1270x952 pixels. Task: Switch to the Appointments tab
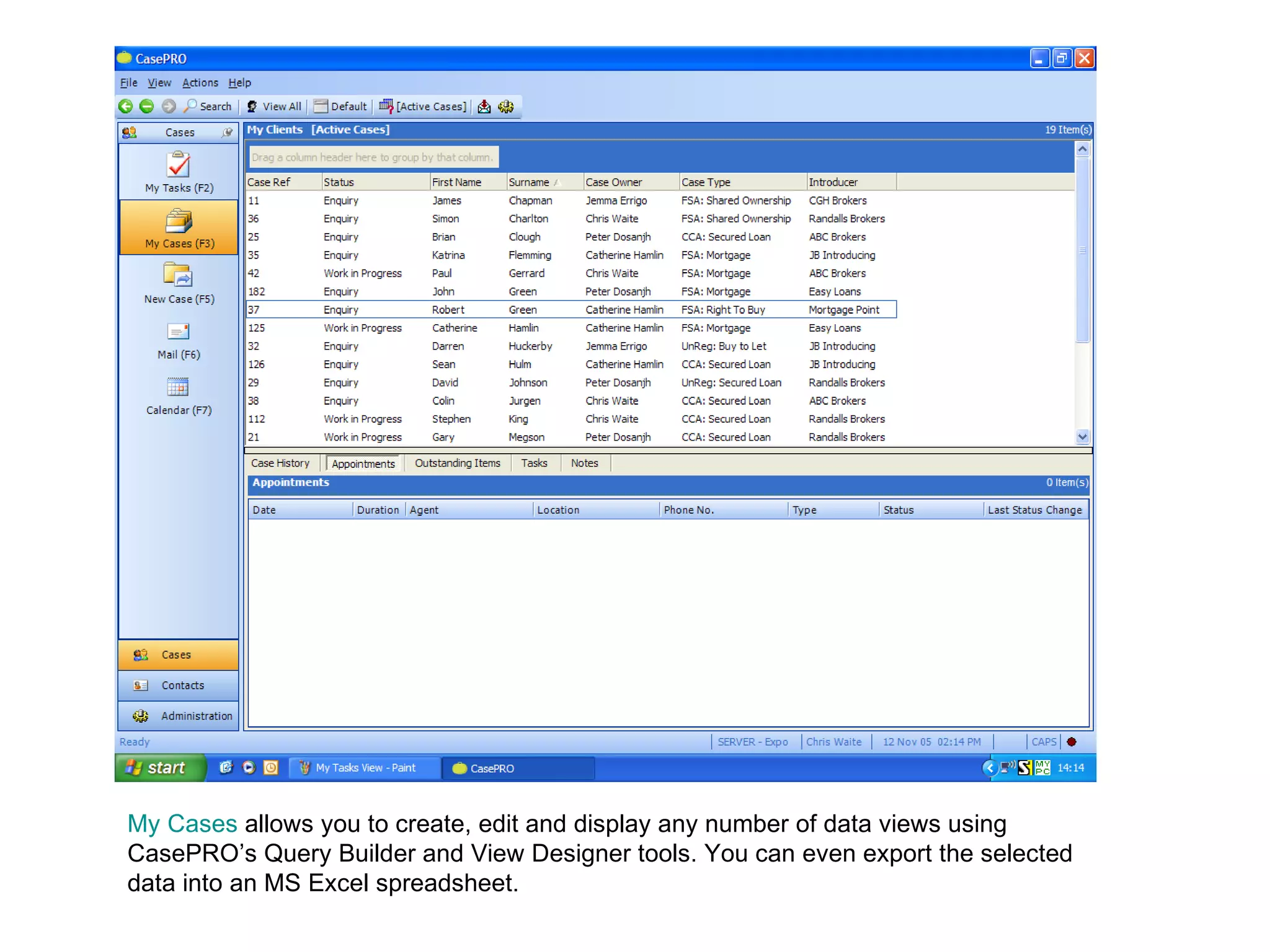tap(363, 464)
